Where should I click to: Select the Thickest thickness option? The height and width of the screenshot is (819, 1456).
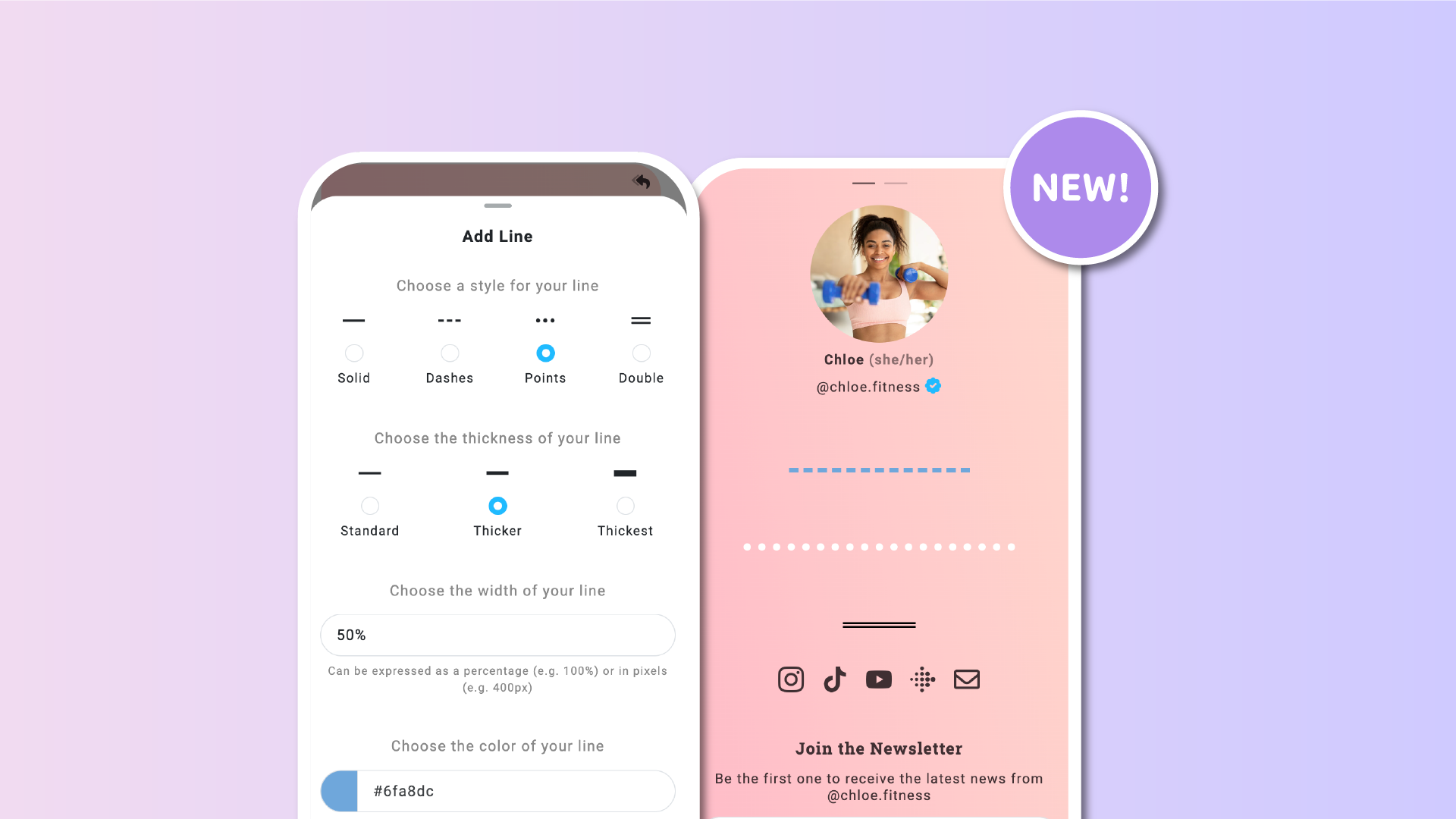(626, 505)
